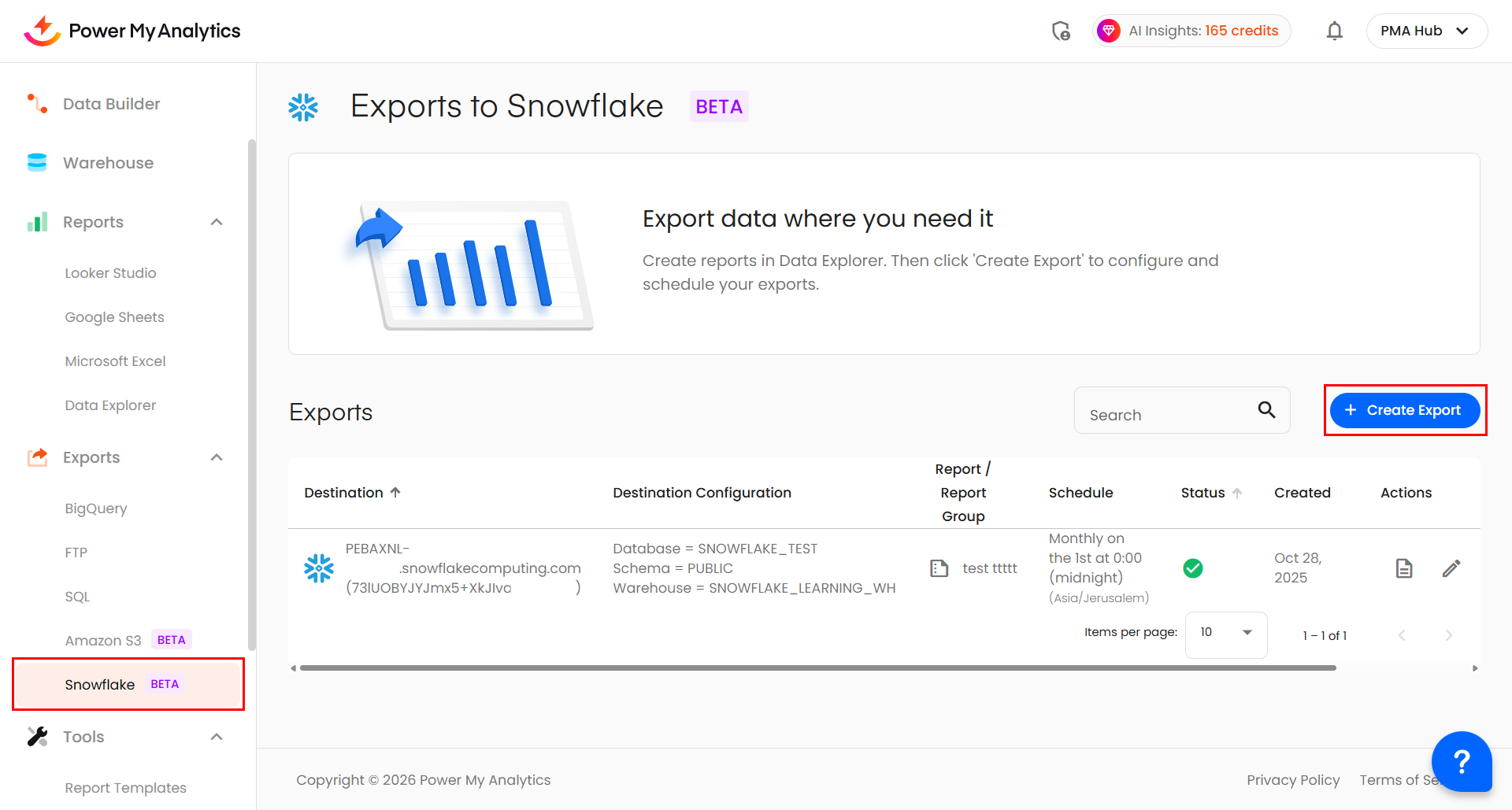Click into the Search exports field
1512x810 pixels.
click(x=1165, y=415)
